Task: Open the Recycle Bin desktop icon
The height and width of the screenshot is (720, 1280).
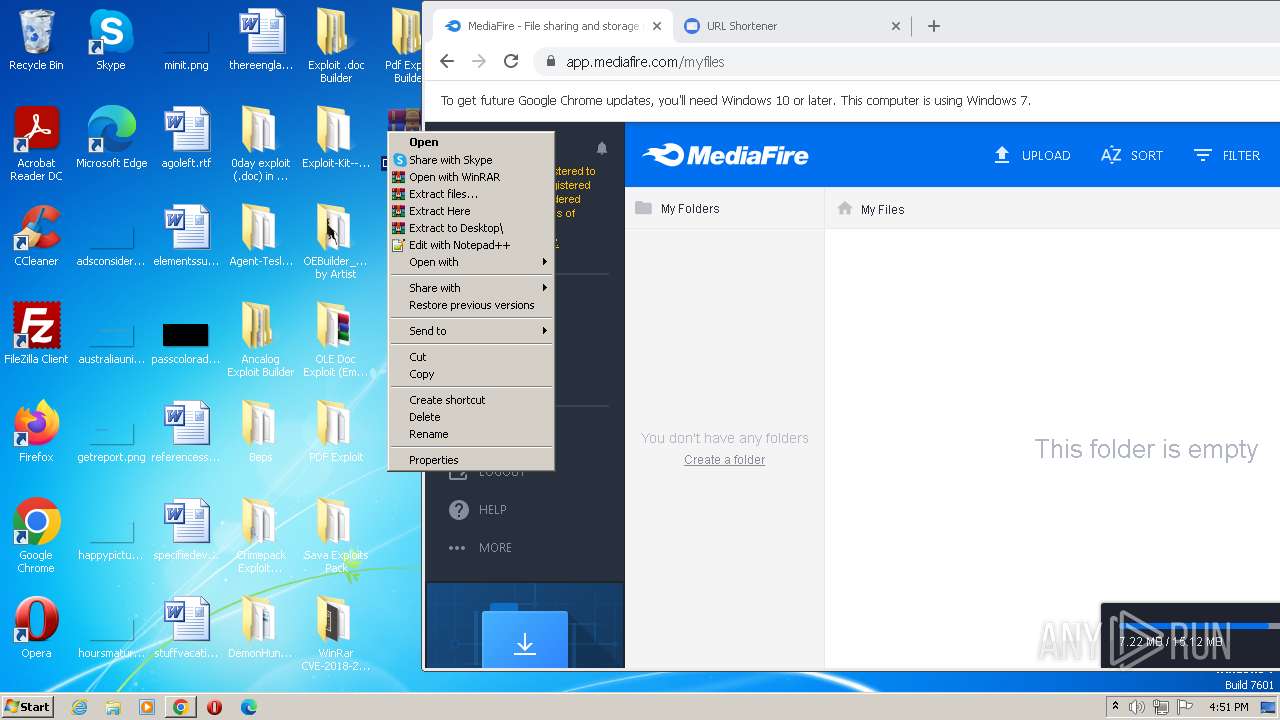Action: pyautogui.click(x=36, y=40)
